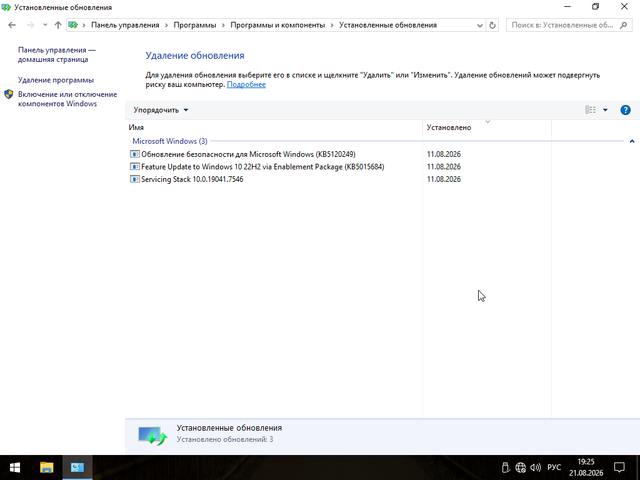Open the Windows Start menu
This screenshot has height=480, width=640.
click(x=15, y=468)
